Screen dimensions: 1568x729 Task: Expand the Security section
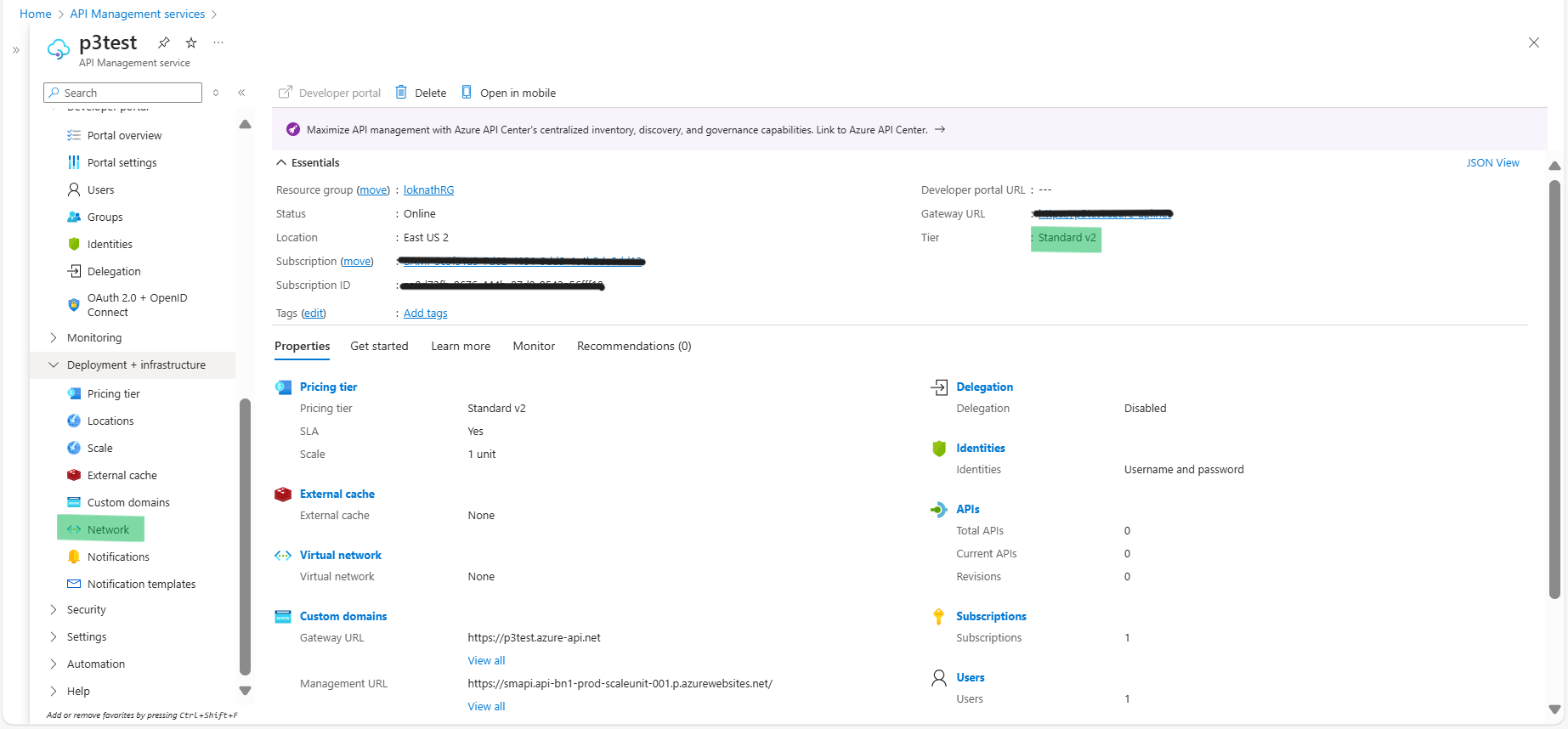pos(54,609)
